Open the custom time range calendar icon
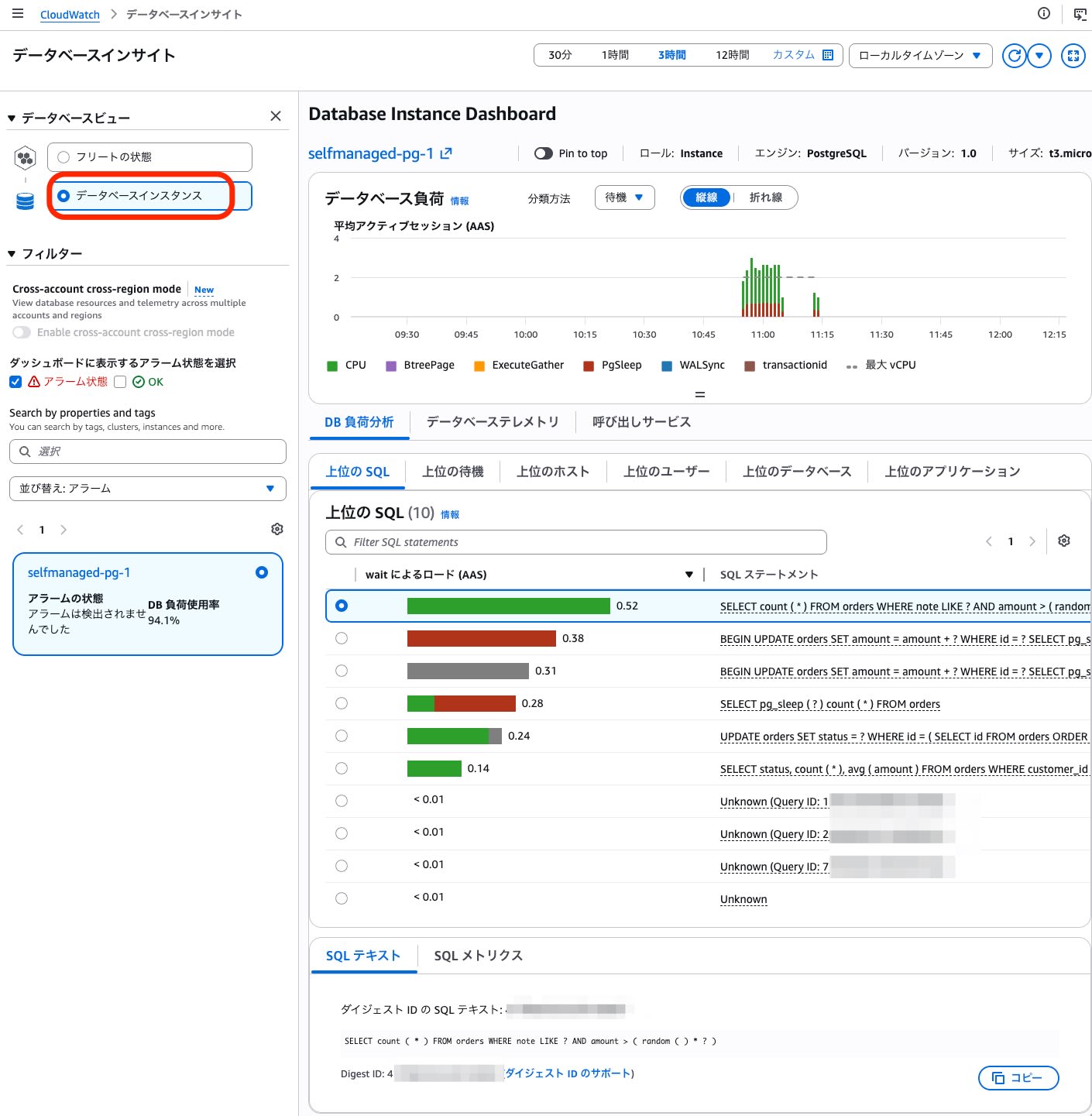The height and width of the screenshot is (1116, 1092). (828, 55)
